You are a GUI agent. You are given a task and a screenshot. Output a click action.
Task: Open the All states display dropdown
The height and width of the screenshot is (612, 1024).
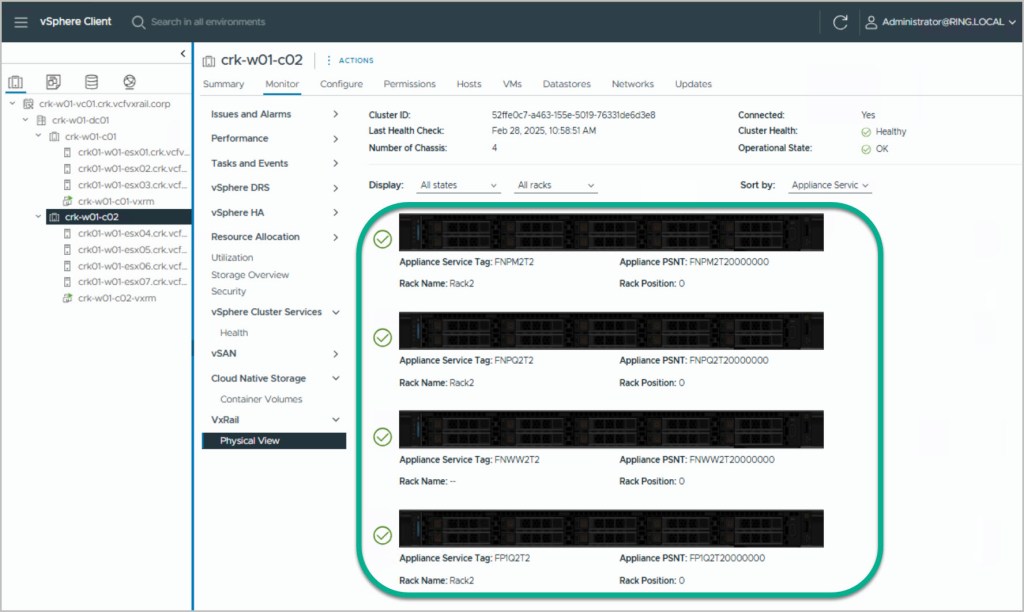(458, 186)
